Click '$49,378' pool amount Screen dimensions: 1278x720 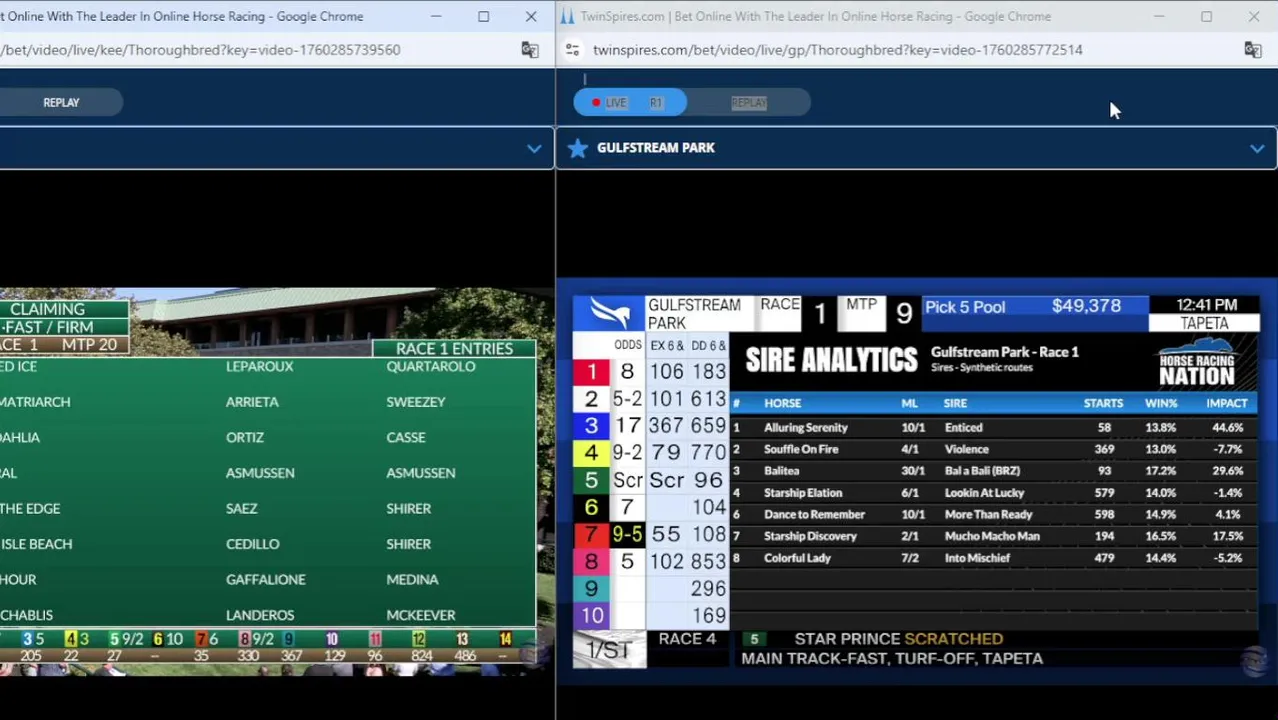(1086, 306)
